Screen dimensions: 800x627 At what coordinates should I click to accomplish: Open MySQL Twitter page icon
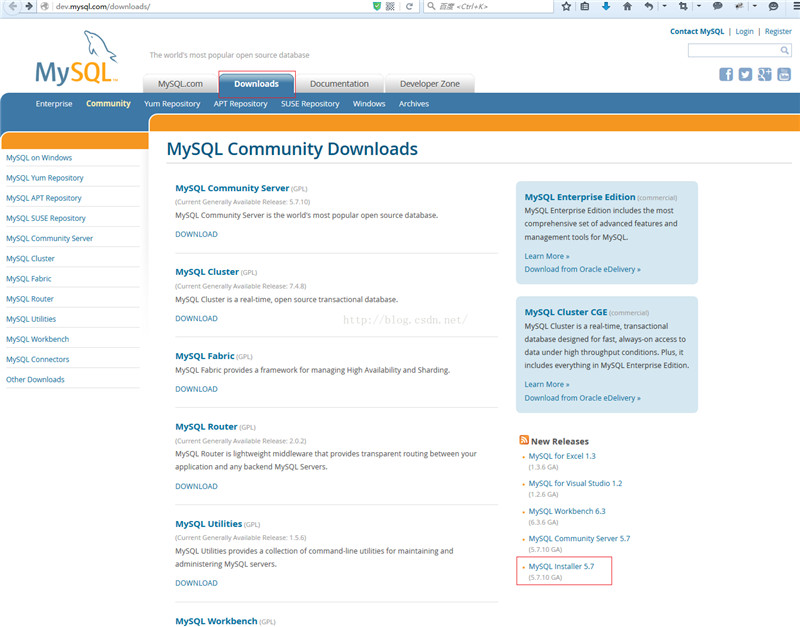pyautogui.click(x=745, y=74)
